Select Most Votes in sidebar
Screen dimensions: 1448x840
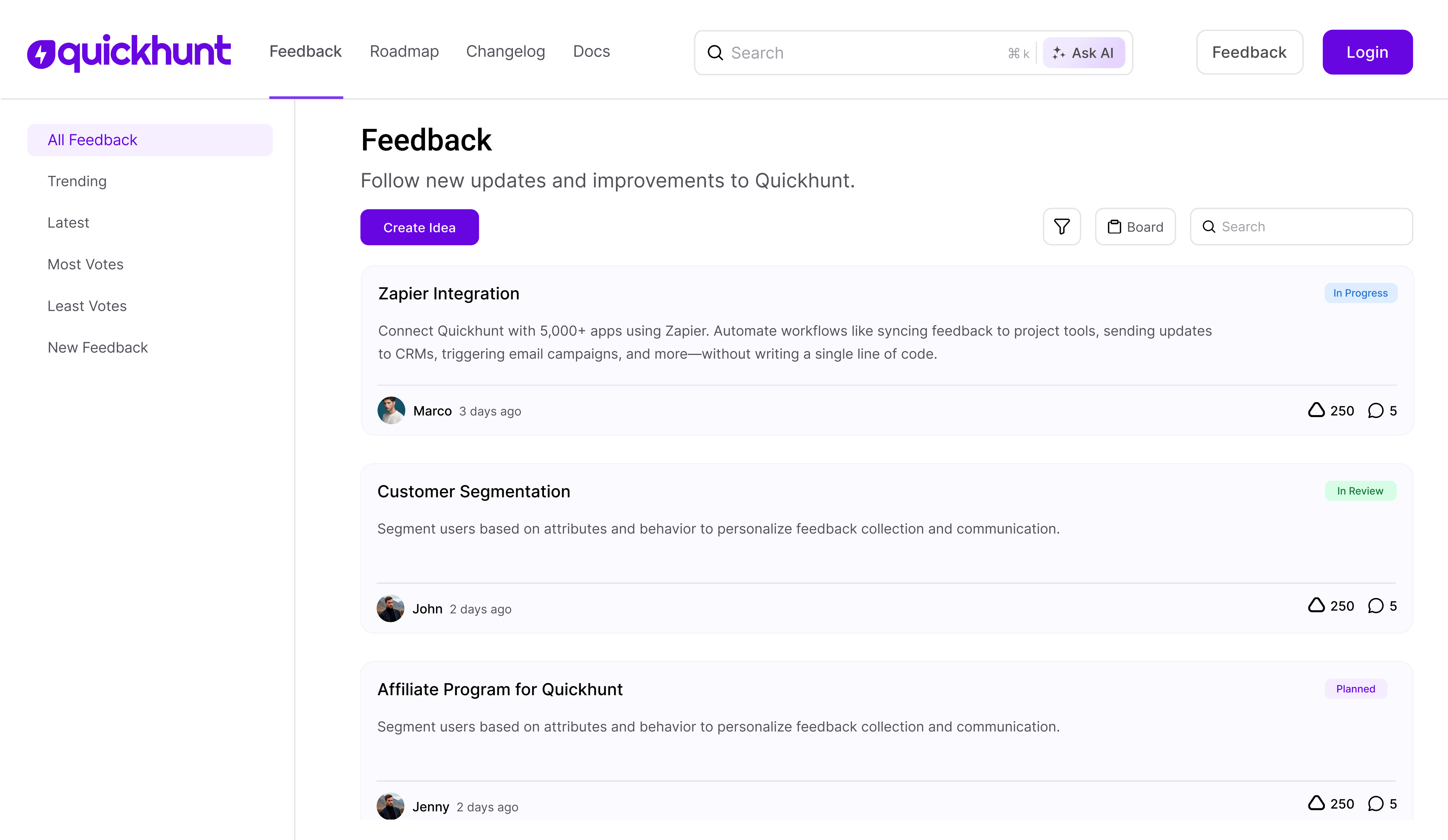[x=85, y=264]
